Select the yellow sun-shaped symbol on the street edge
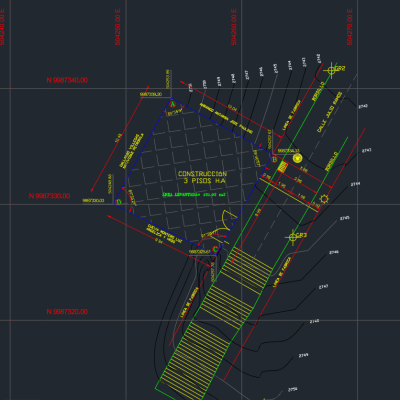The image size is (400, 400). (x=324, y=199)
